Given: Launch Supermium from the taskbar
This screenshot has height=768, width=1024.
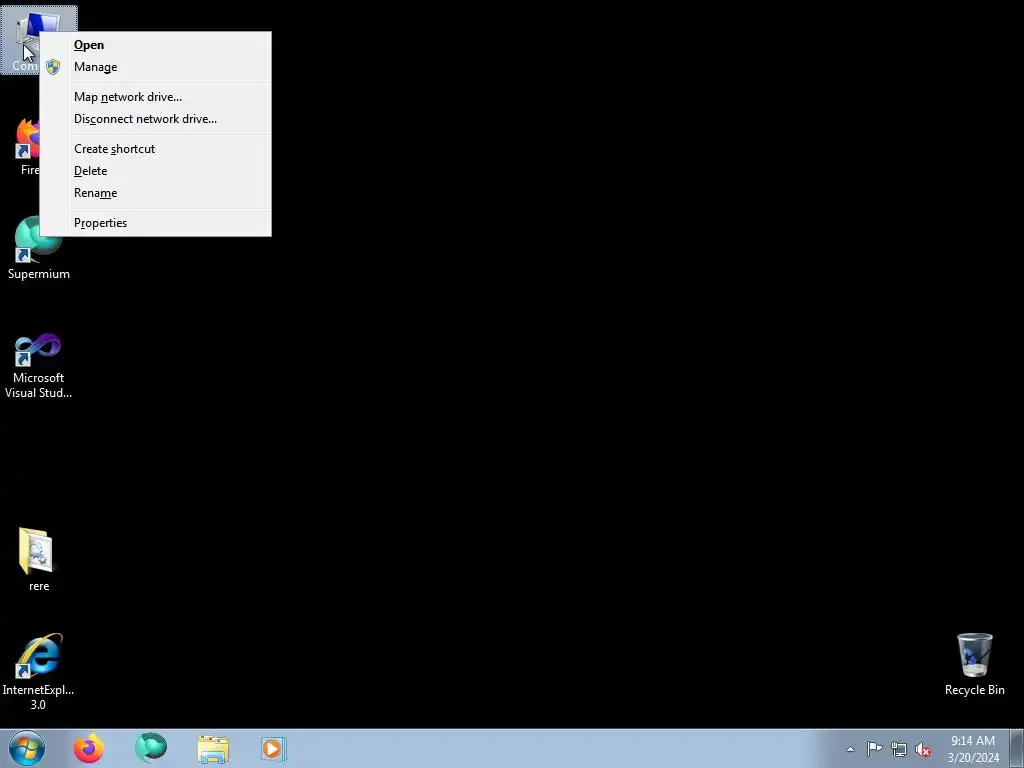Looking at the screenshot, I should (x=151, y=748).
